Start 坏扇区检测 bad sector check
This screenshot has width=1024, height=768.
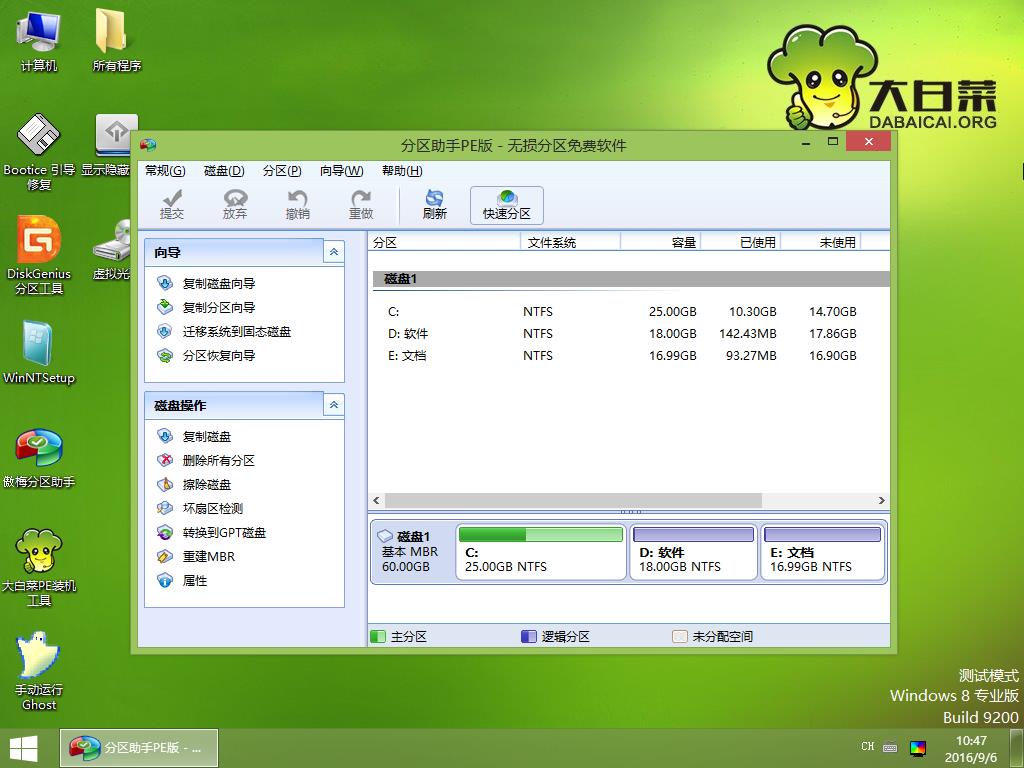[210, 508]
